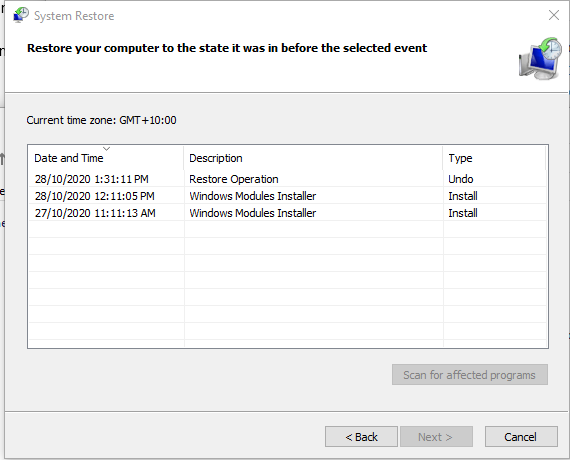Click the Undo type cell
Screen dimensions: 570x460
pos(461,179)
